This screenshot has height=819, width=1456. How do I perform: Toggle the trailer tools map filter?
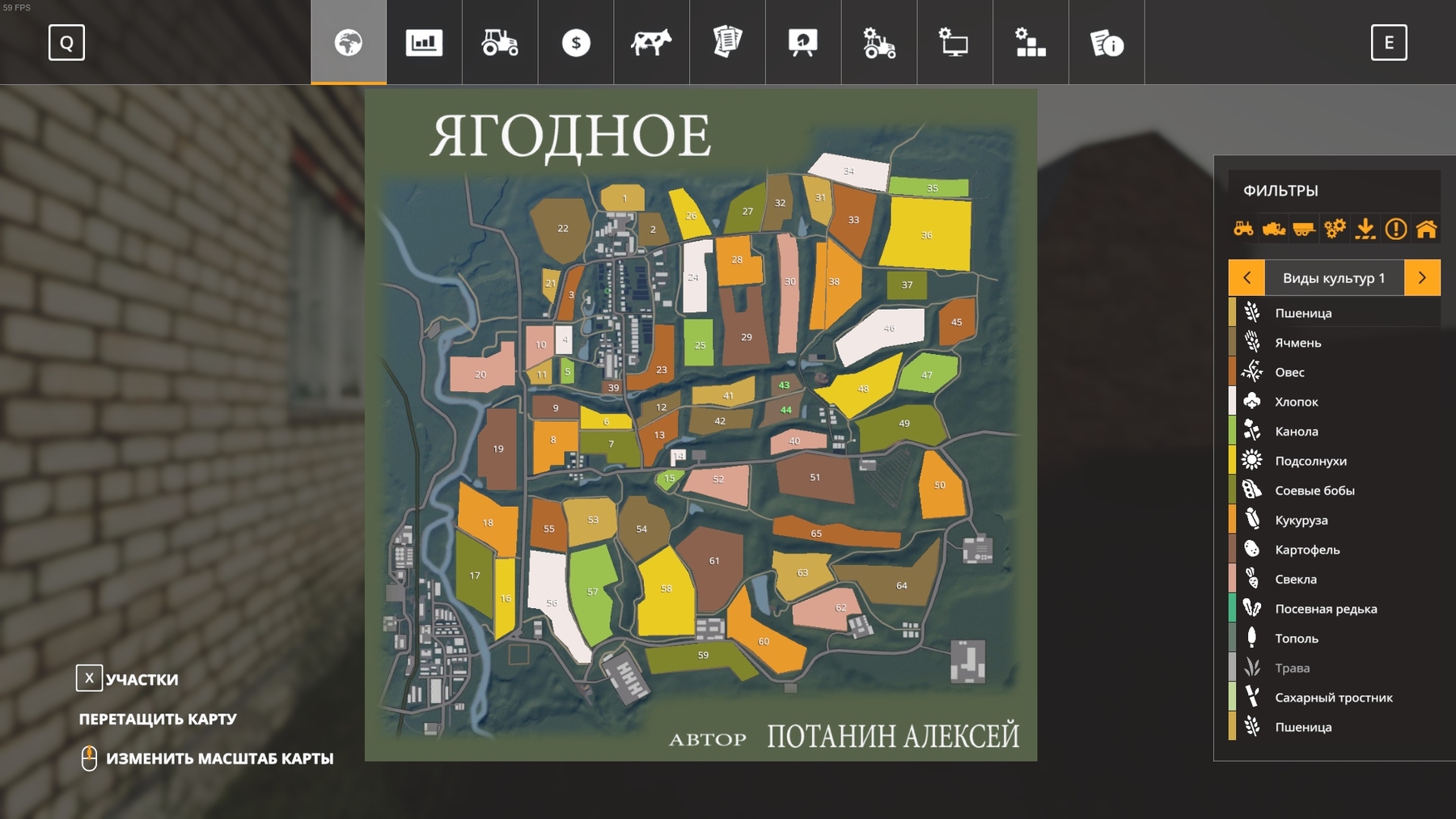click(1304, 229)
